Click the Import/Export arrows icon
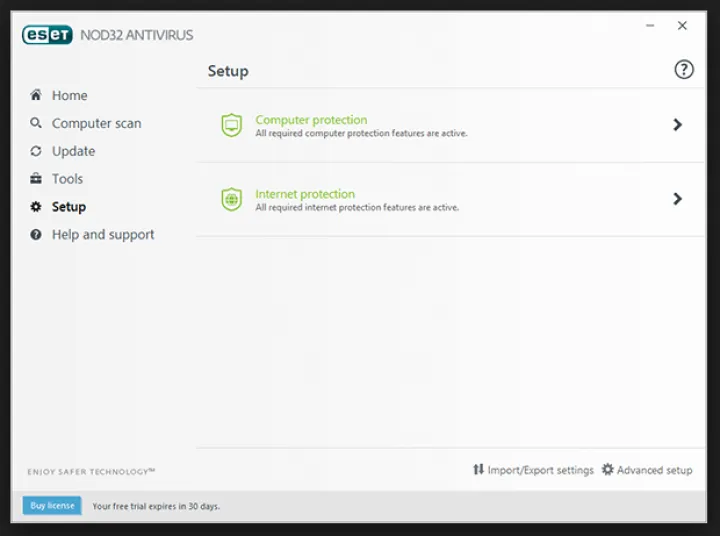The height and width of the screenshot is (536, 720). (x=479, y=469)
